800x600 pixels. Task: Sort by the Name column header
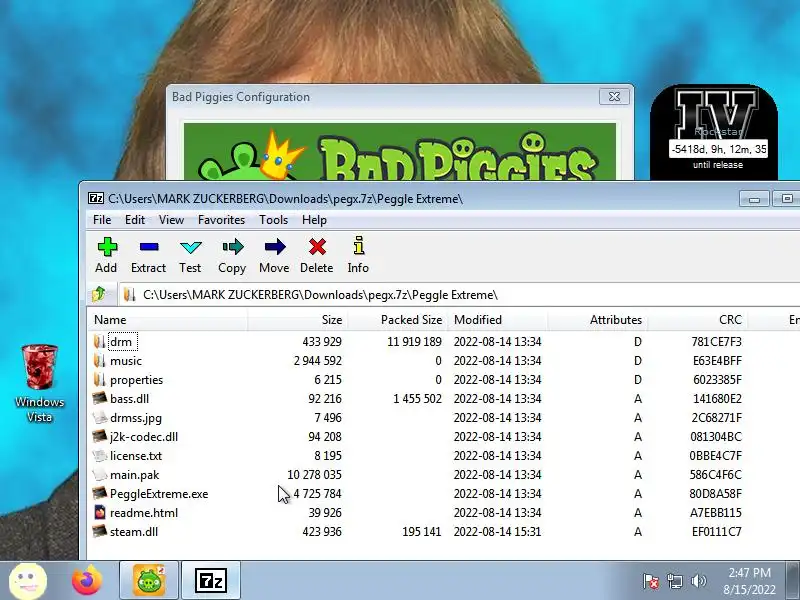pos(167,320)
